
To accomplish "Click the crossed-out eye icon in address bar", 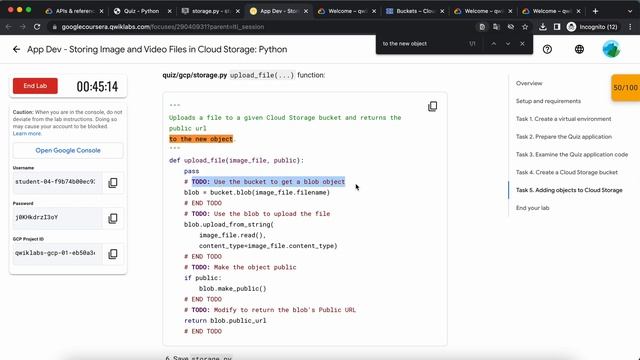I will pyautogui.click(x=511, y=27).
